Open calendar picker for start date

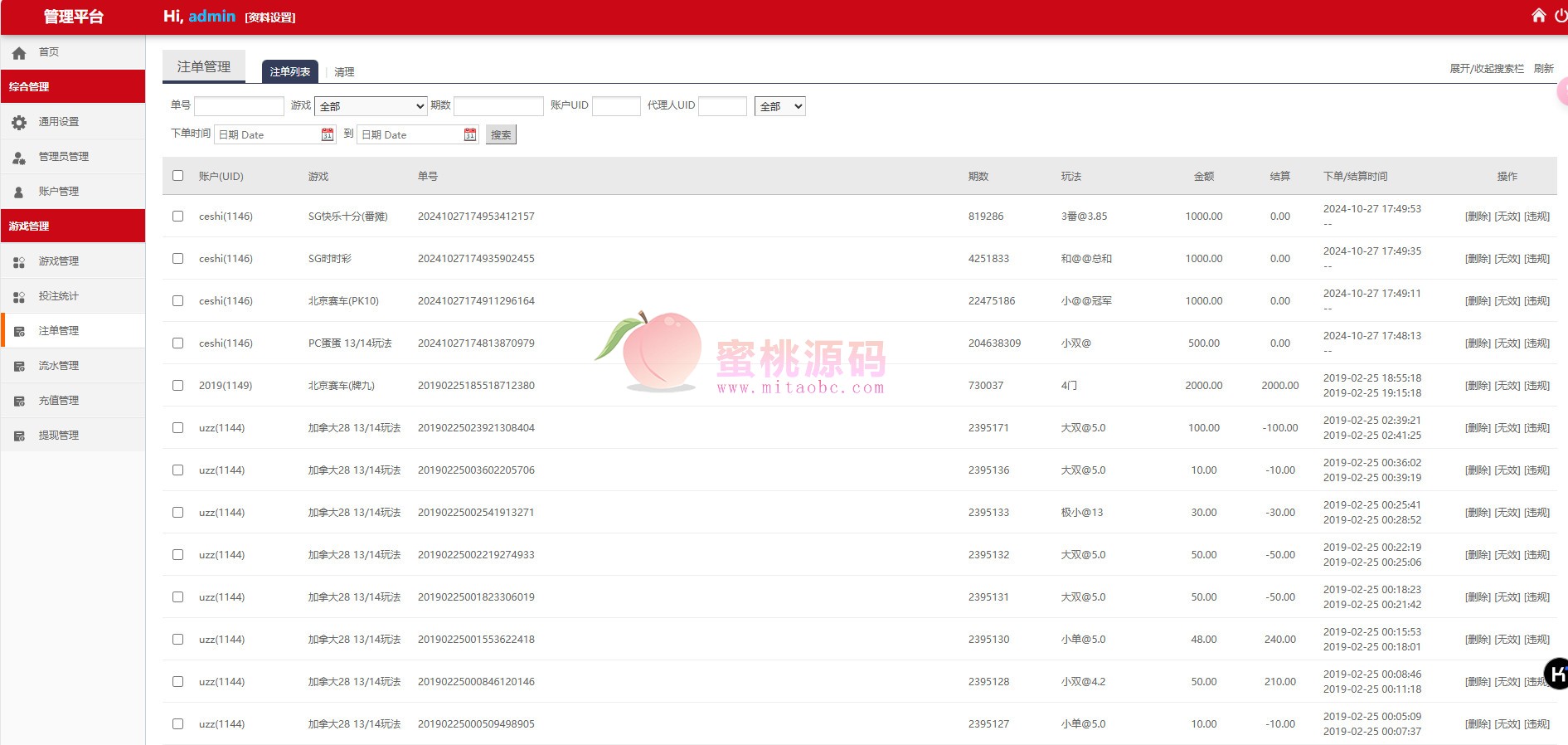coord(328,134)
